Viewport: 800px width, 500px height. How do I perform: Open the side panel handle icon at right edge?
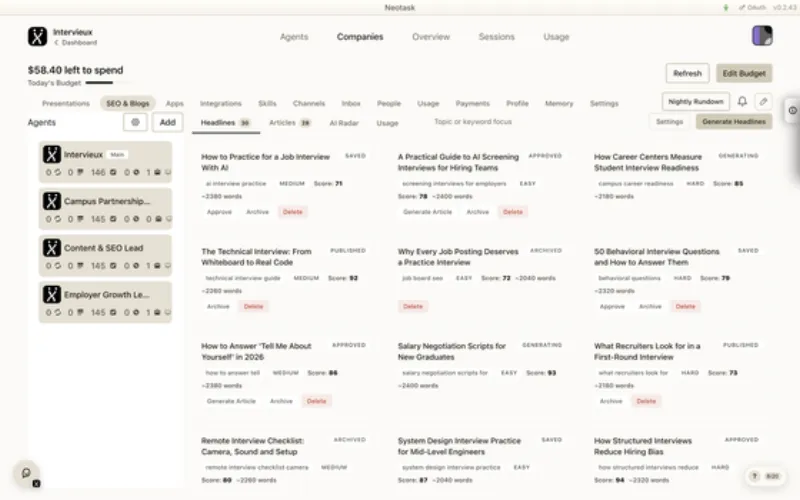point(792,110)
